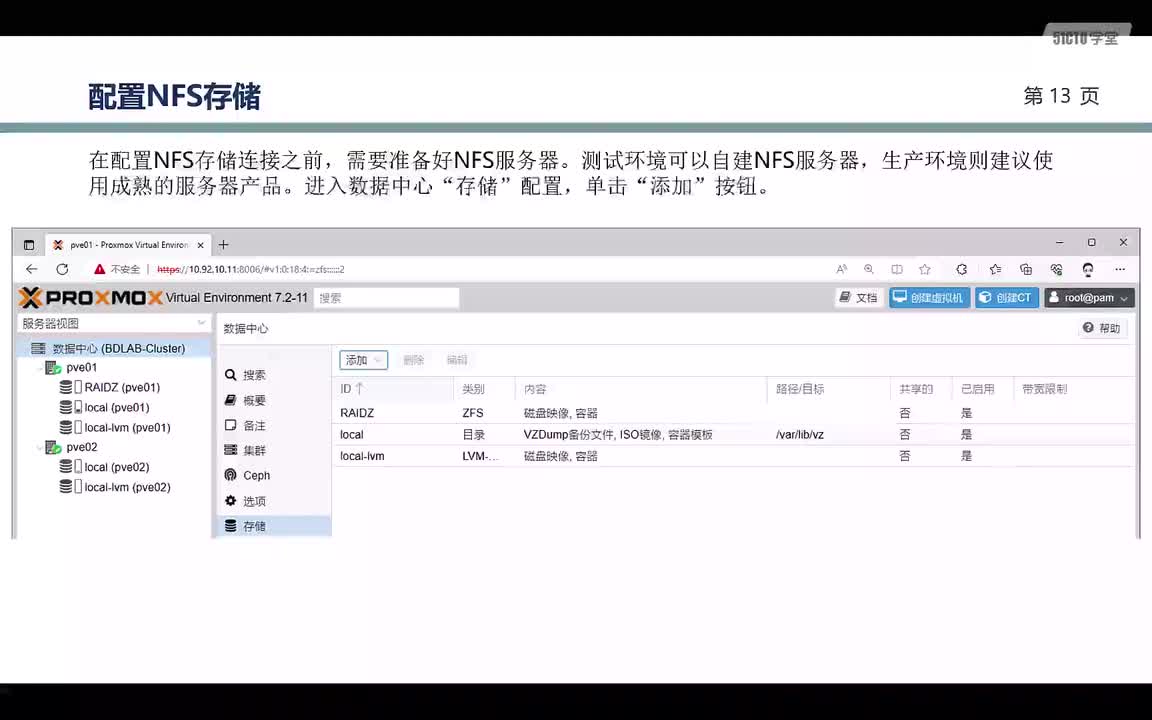Image resolution: width=1152 pixels, height=720 pixels.
Task: Sort by the 路径/目标 column header
Action: pos(829,389)
